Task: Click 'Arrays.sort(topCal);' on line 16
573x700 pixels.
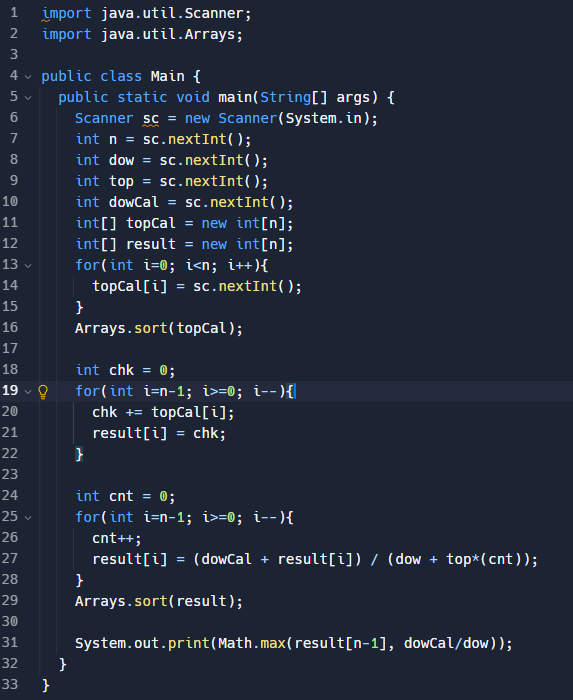Action: tap(159, 329)
